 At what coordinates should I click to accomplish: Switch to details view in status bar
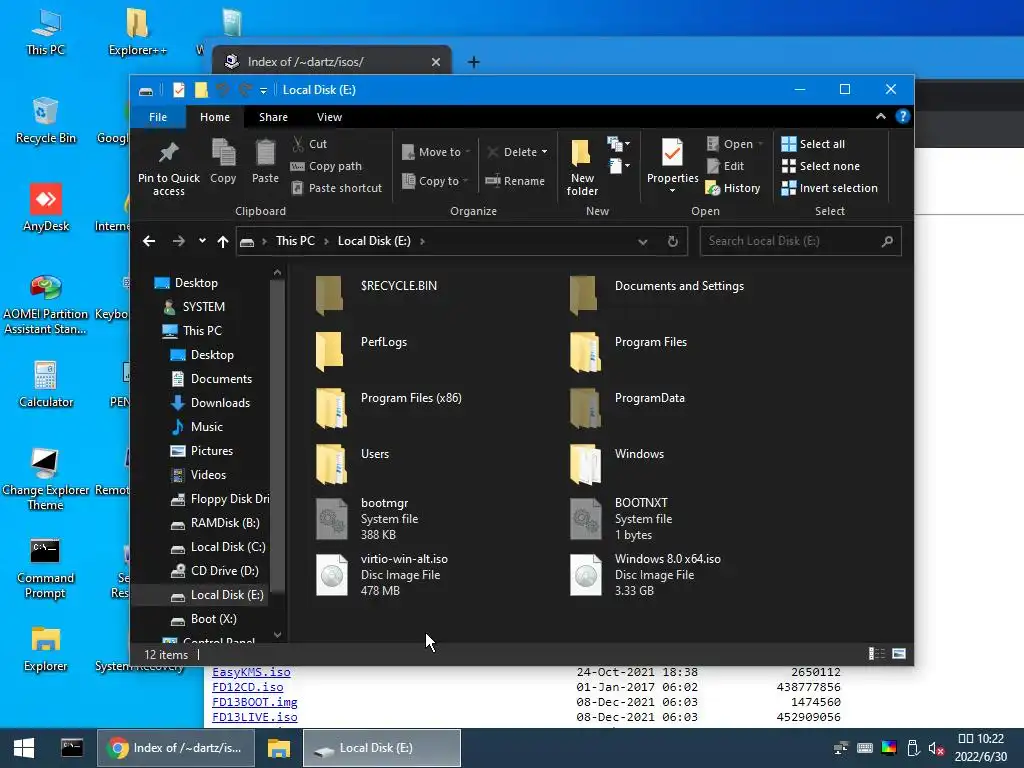876,654
